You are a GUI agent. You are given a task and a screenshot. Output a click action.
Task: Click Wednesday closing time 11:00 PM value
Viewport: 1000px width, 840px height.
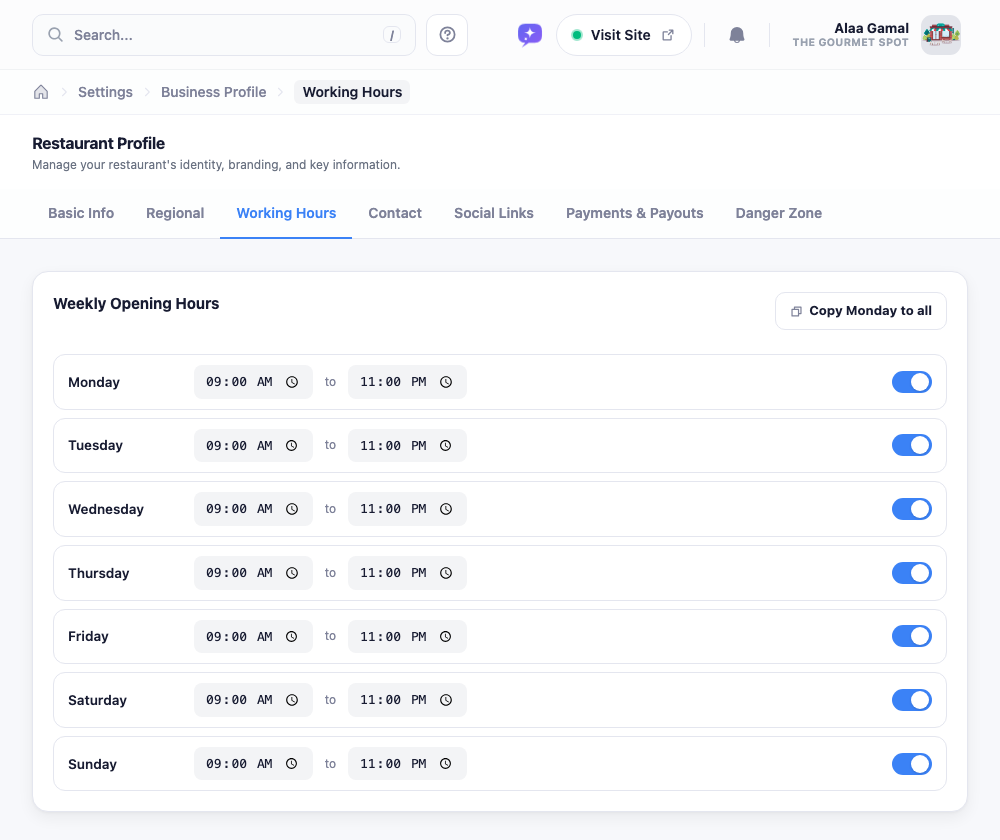[x=393, y=509]
